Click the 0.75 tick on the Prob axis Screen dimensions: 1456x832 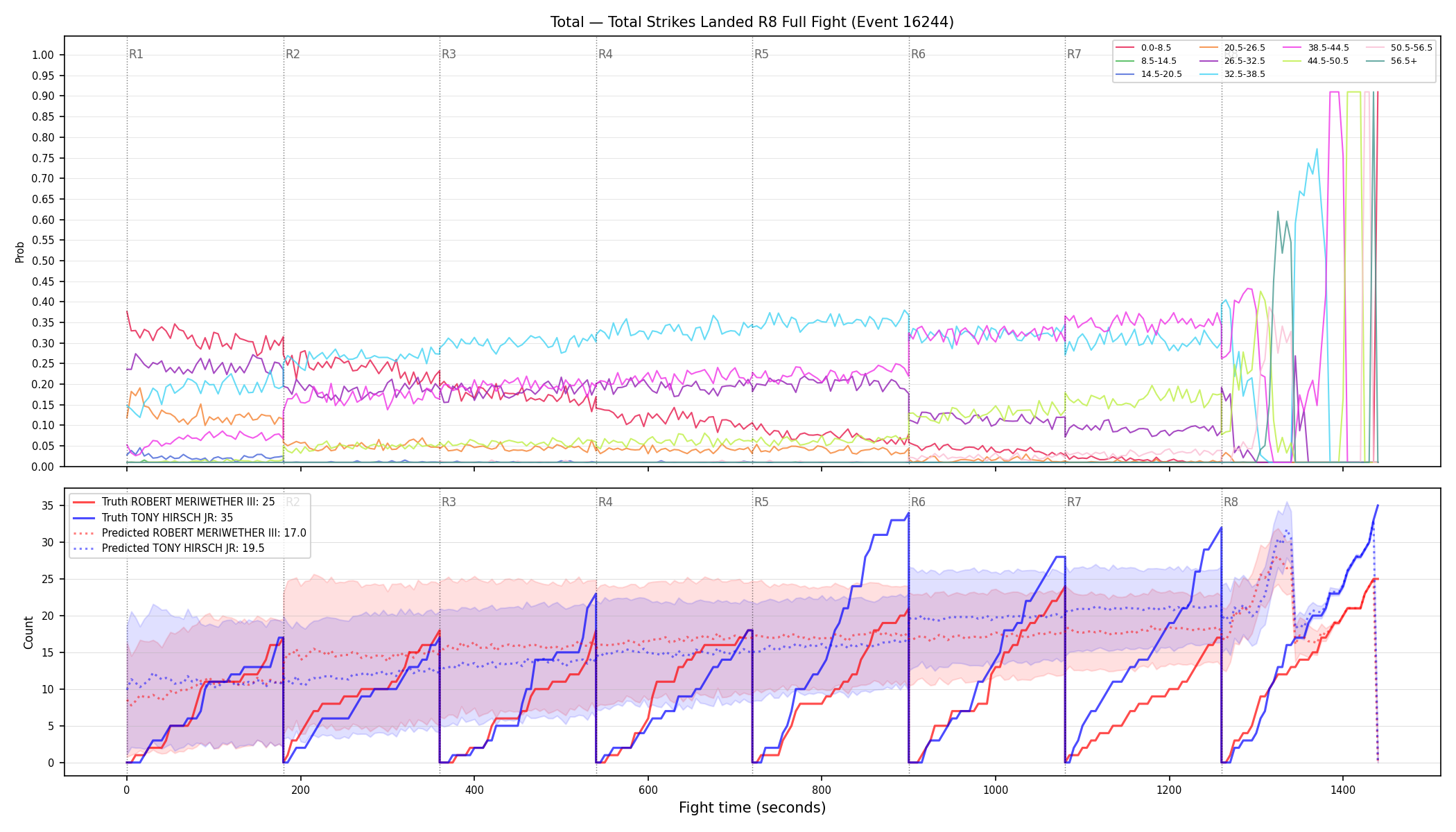(43, 158)
